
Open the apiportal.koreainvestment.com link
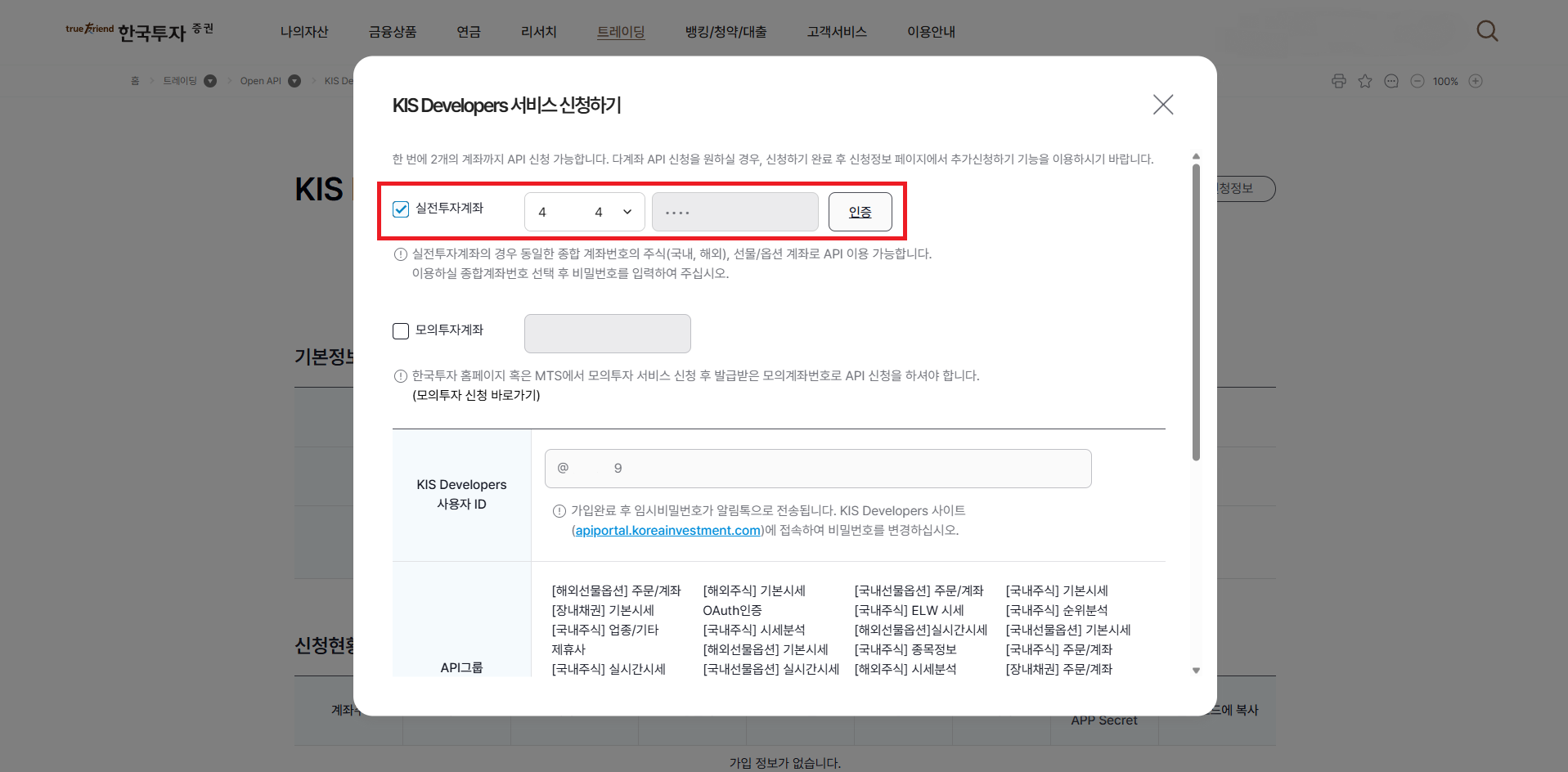click(x=668, y=530)
